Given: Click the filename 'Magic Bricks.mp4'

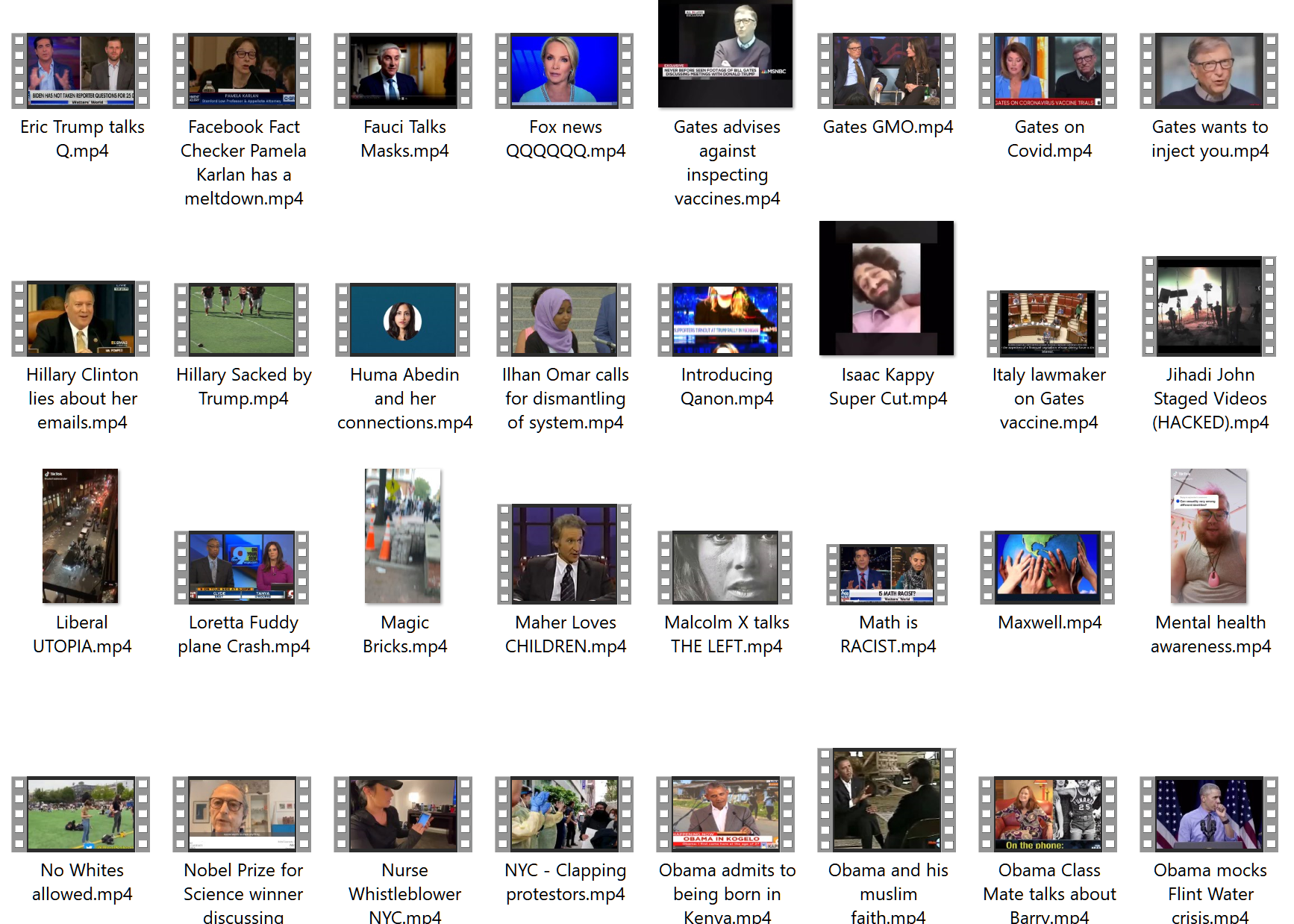Looking at the screenshot, I should point(404,634).
